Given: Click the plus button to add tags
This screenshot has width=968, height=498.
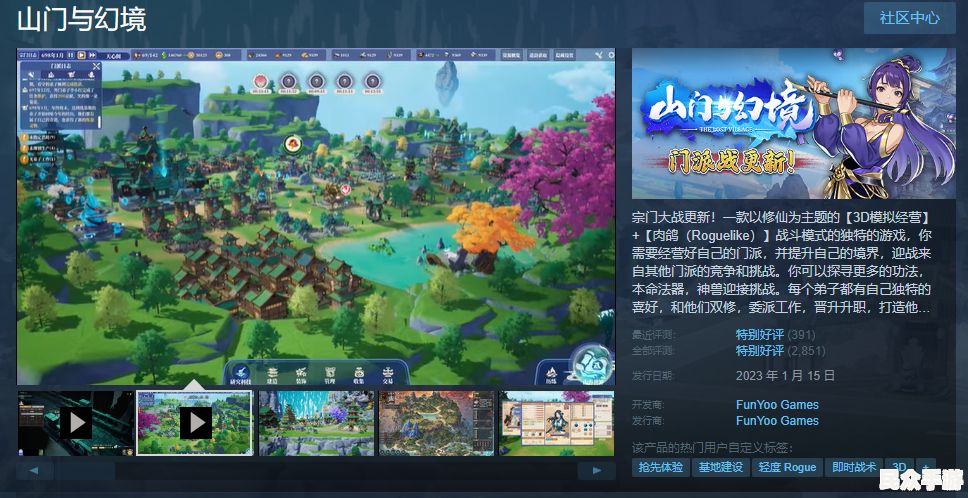Looking at the screenshot, I should pyautogui.click(x=925, y=467).
